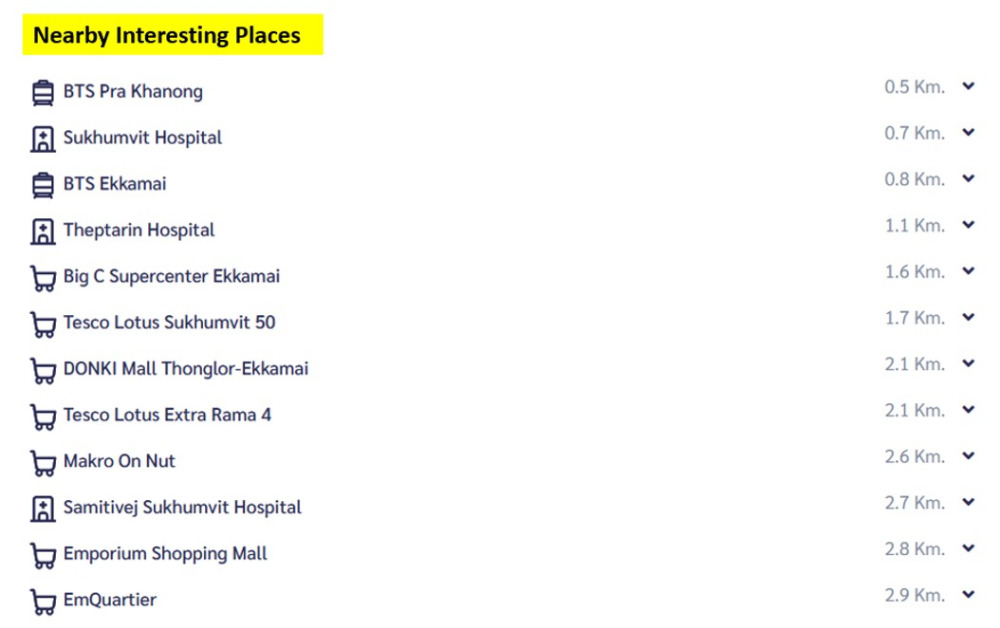Screen dimensions: 1000x628
Task: Click the cart icon next to Makro On Nut
Action: (43, 464)
